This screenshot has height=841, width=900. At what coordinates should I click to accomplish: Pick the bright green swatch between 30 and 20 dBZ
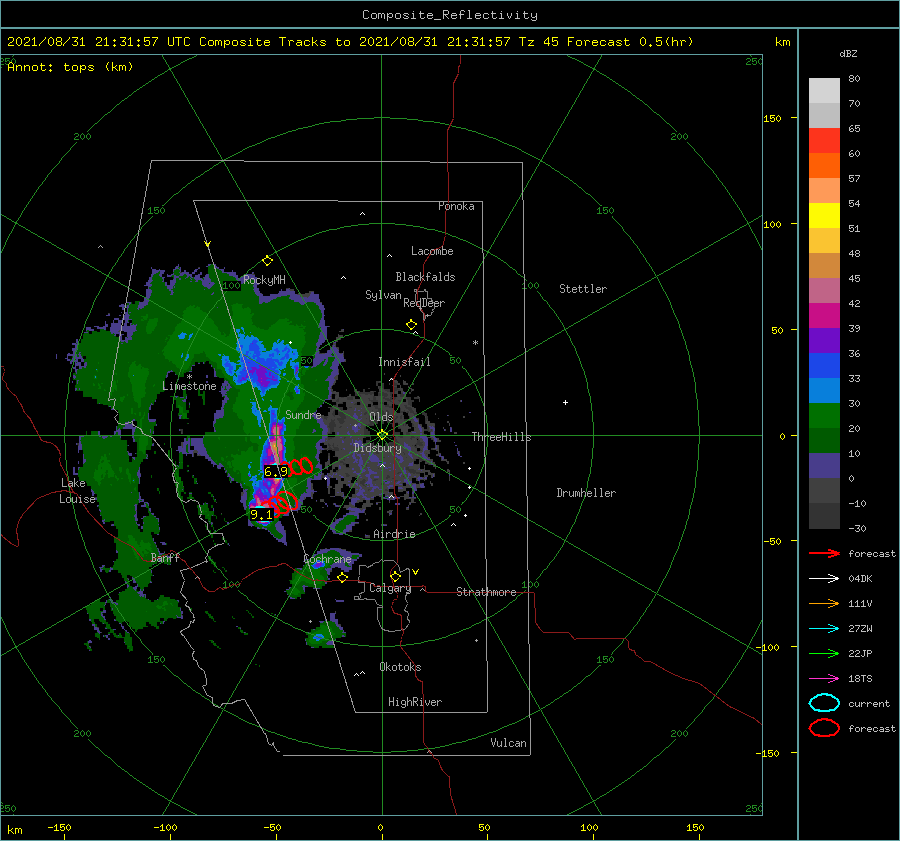[824, 416]
